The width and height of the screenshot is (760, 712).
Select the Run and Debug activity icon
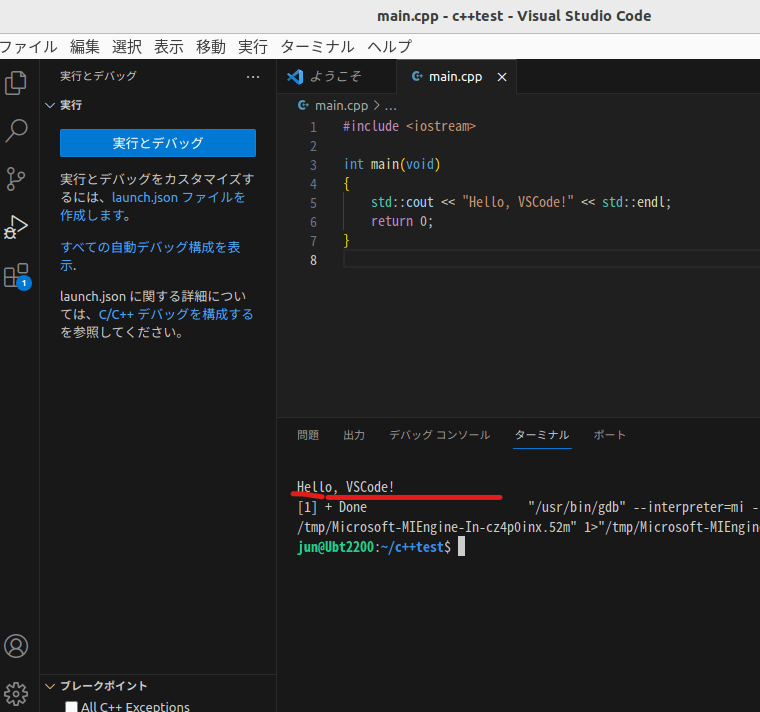click(16, 227)
